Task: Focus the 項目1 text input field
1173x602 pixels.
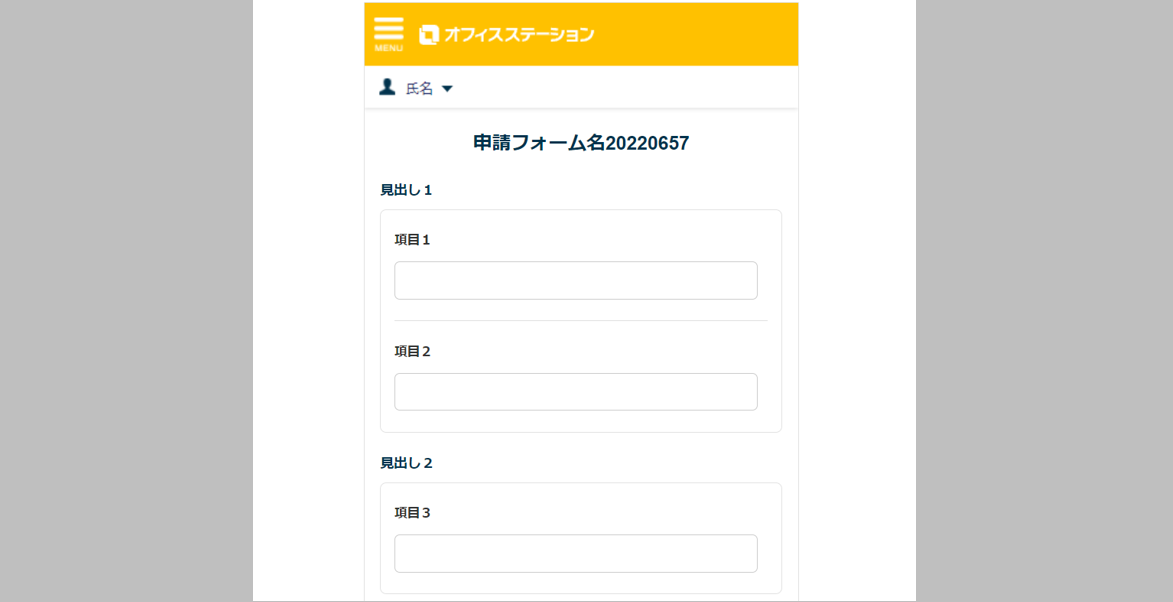Action: (576, 280)
